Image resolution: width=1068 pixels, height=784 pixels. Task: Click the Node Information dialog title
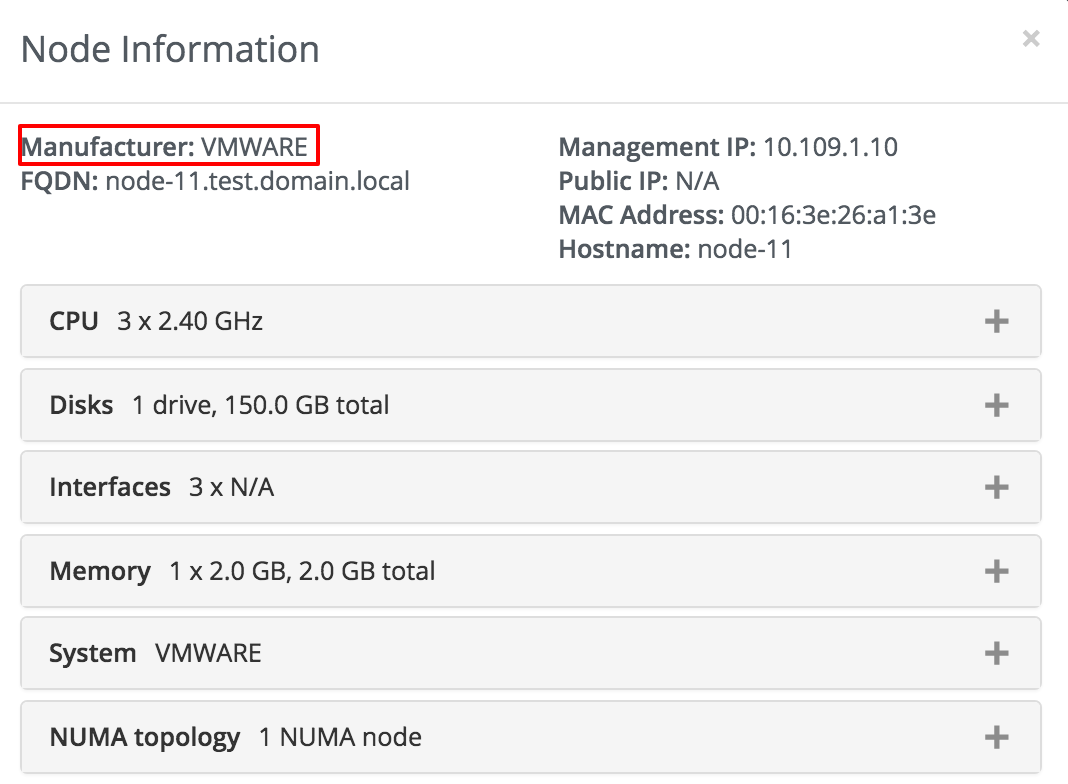[170, 49]
